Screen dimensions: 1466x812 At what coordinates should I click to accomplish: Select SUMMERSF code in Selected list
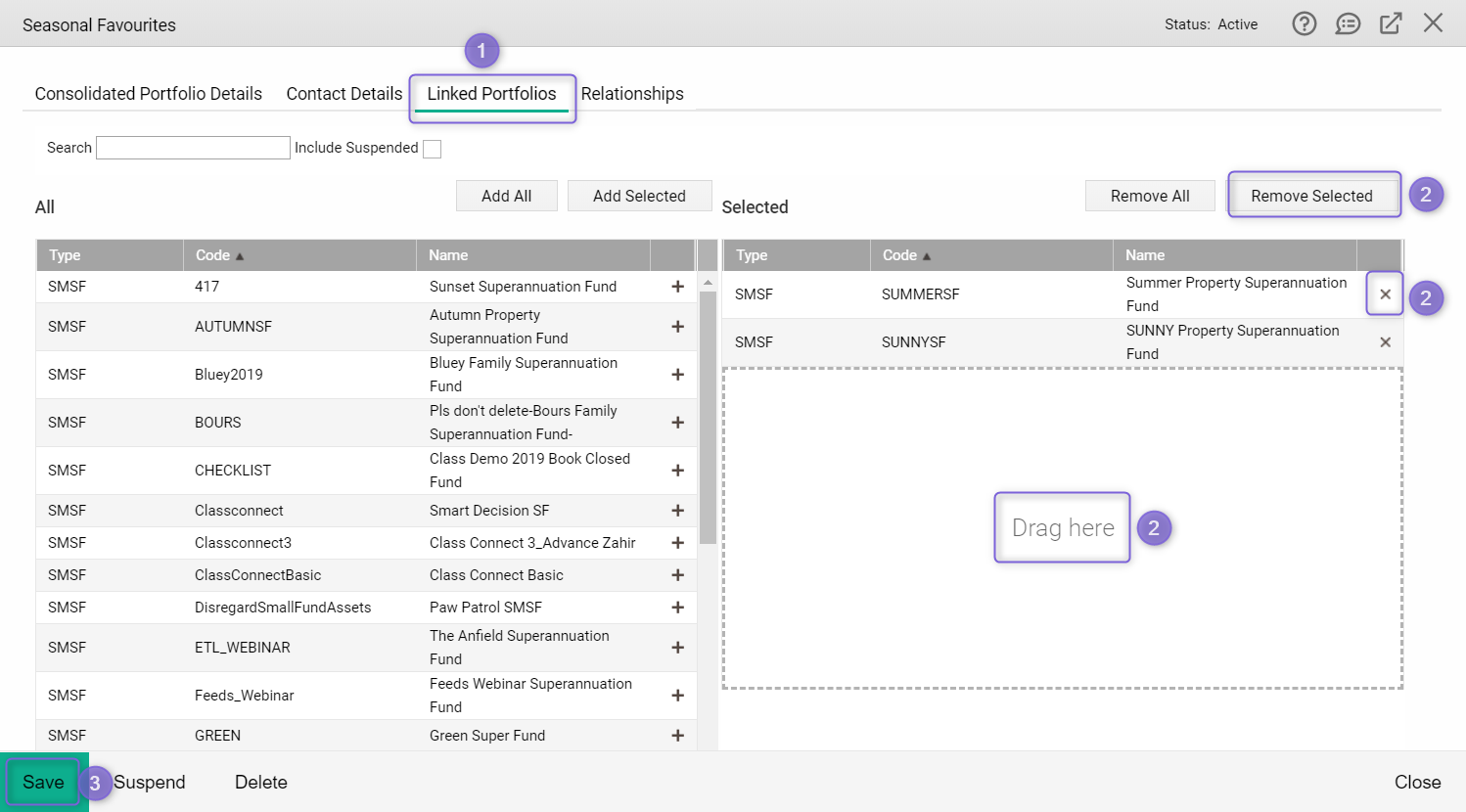pos(920,294)
